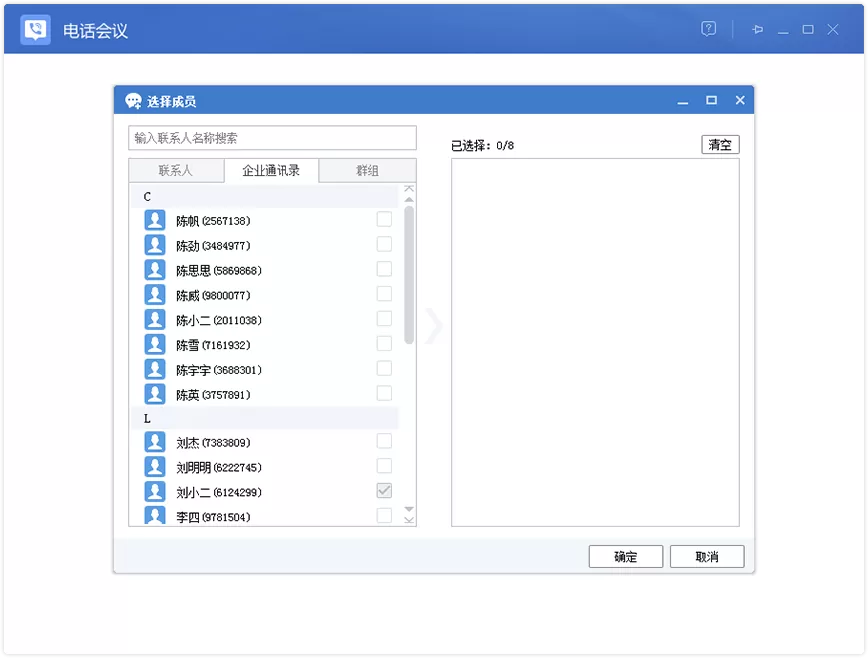Switch to the 群组 tab
Screen dimensions: 868x658
click(x=368, y=170)
